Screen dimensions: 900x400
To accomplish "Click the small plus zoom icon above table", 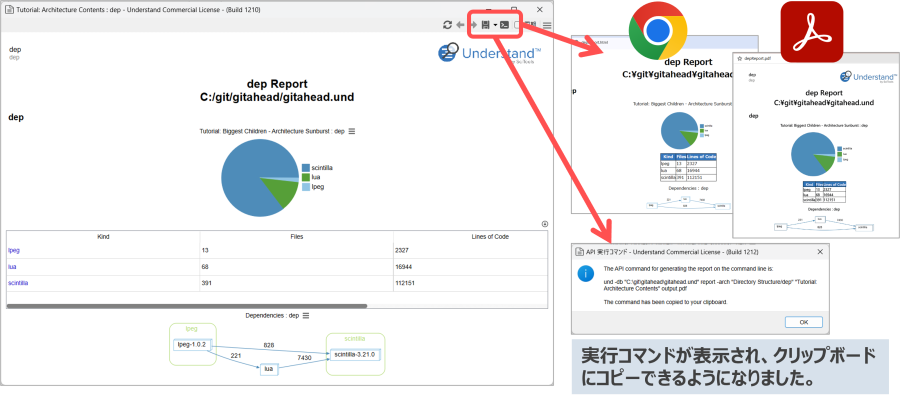I will [545, 224].
